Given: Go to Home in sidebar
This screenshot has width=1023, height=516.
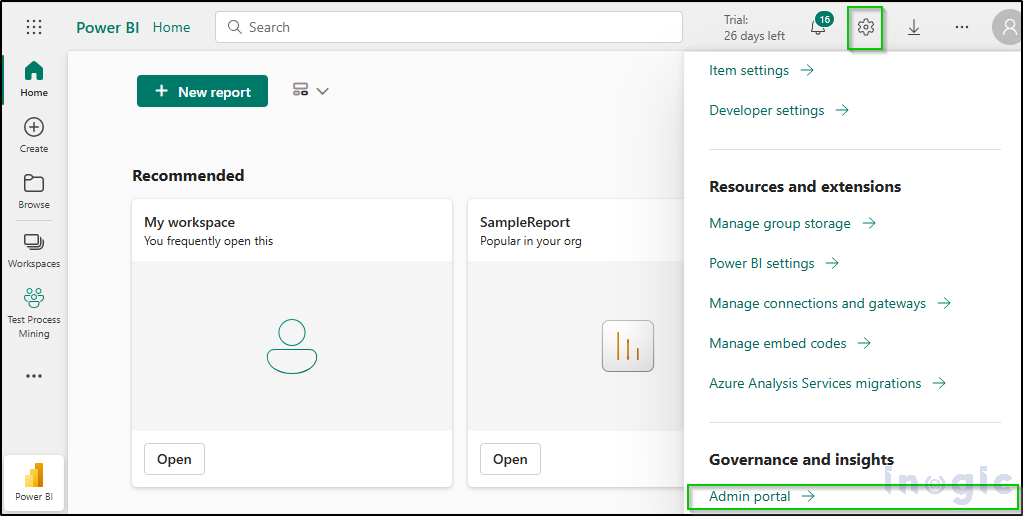Looking at the screenshot, I should tap(34, 79).
